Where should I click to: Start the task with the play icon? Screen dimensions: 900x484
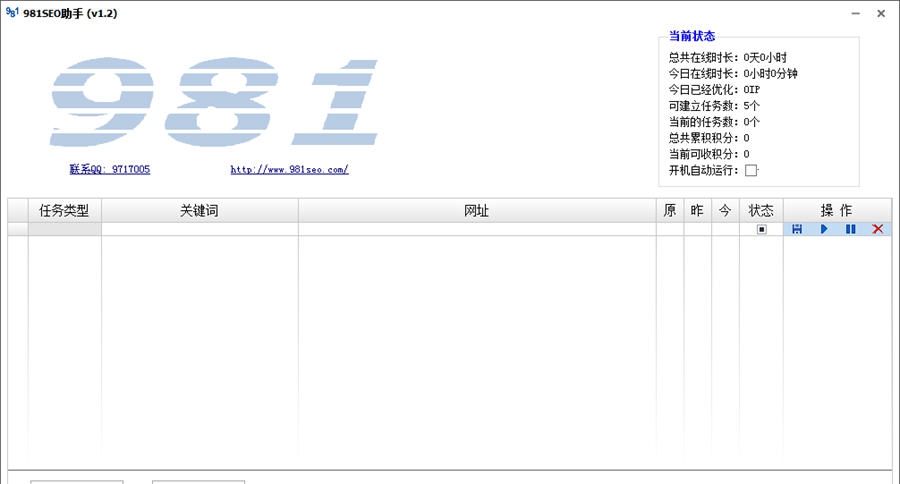pyautogui.click(x=824, y=229)
